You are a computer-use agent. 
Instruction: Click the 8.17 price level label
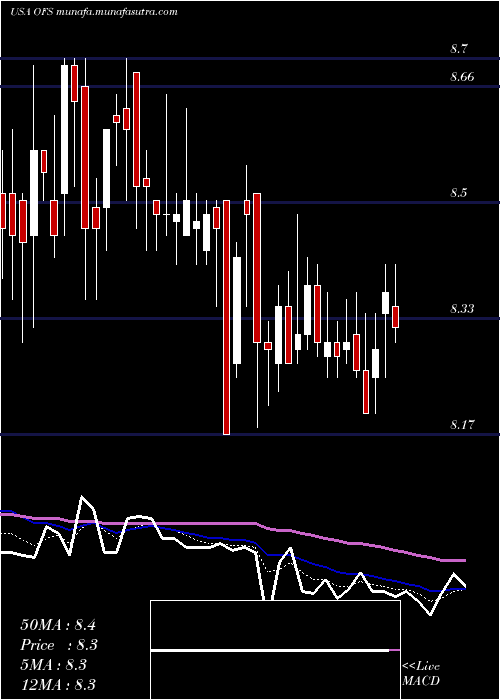(x=462, y=425)
